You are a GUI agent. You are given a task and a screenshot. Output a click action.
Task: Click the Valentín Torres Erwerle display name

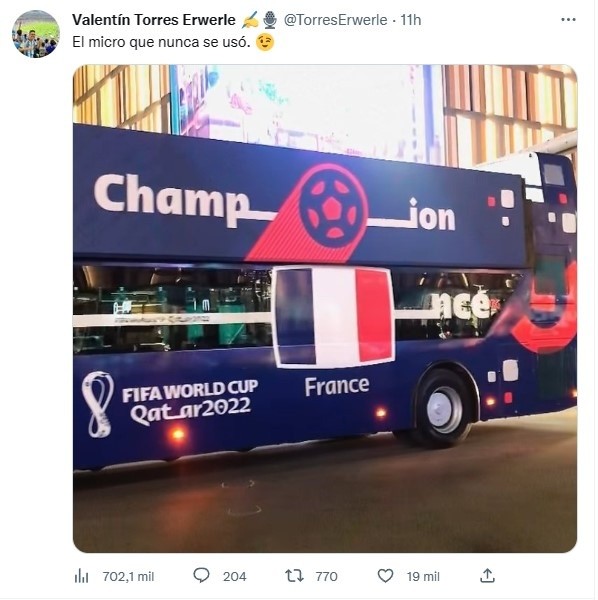[x=154, y=20]
